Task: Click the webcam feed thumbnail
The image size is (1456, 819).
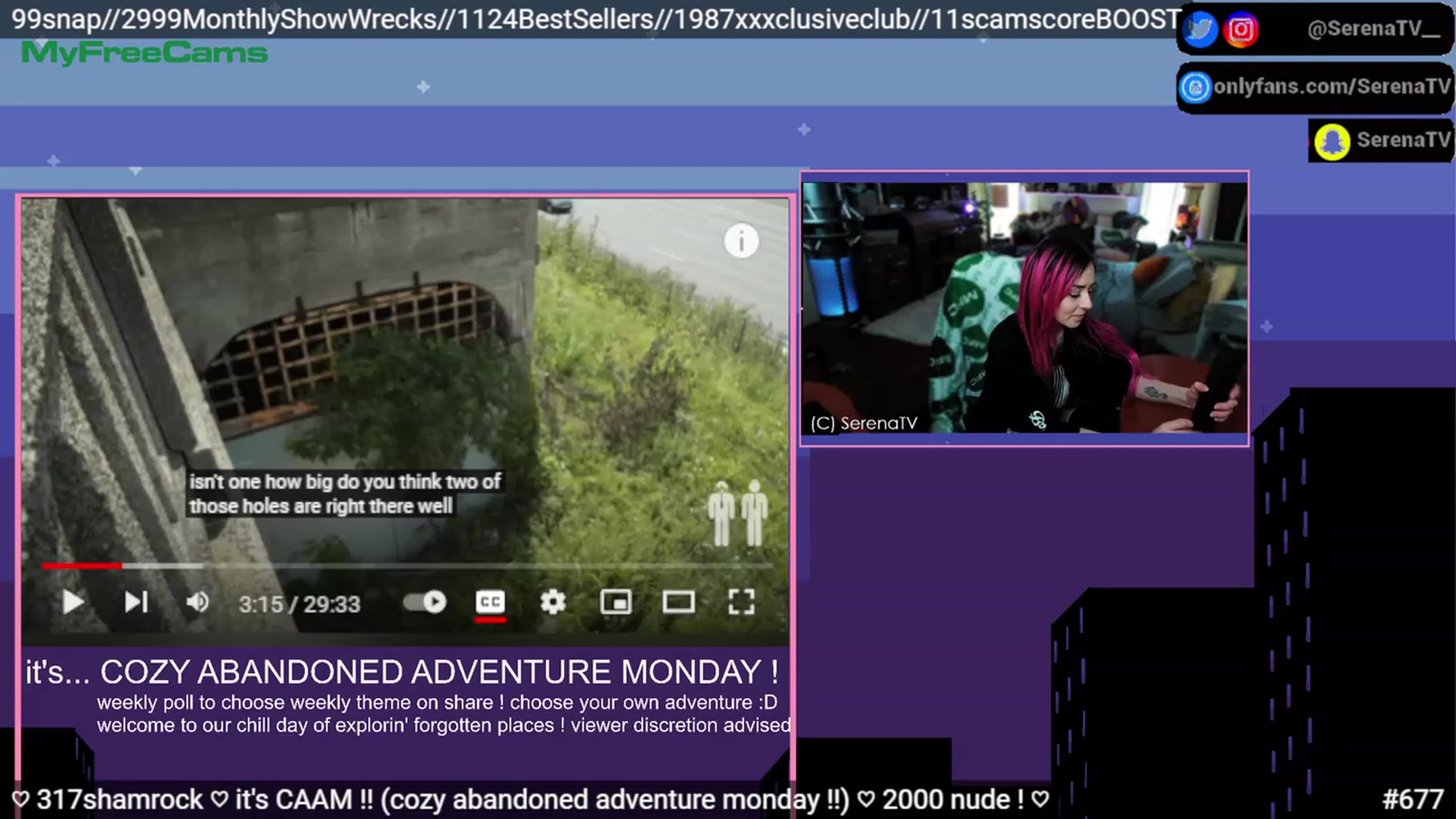Action: click(x=1025, y=308)
